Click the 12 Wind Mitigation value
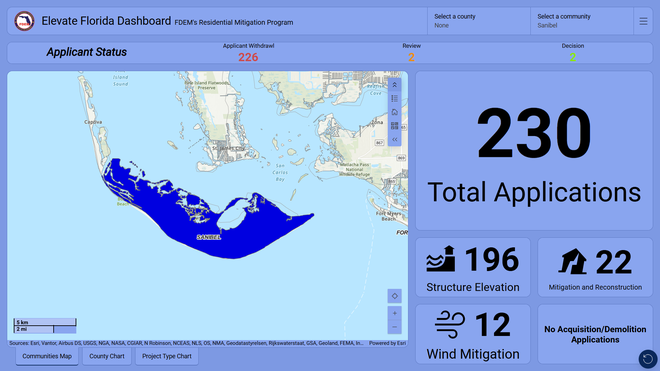The image size is (660, 371). [x=492, y=325]
